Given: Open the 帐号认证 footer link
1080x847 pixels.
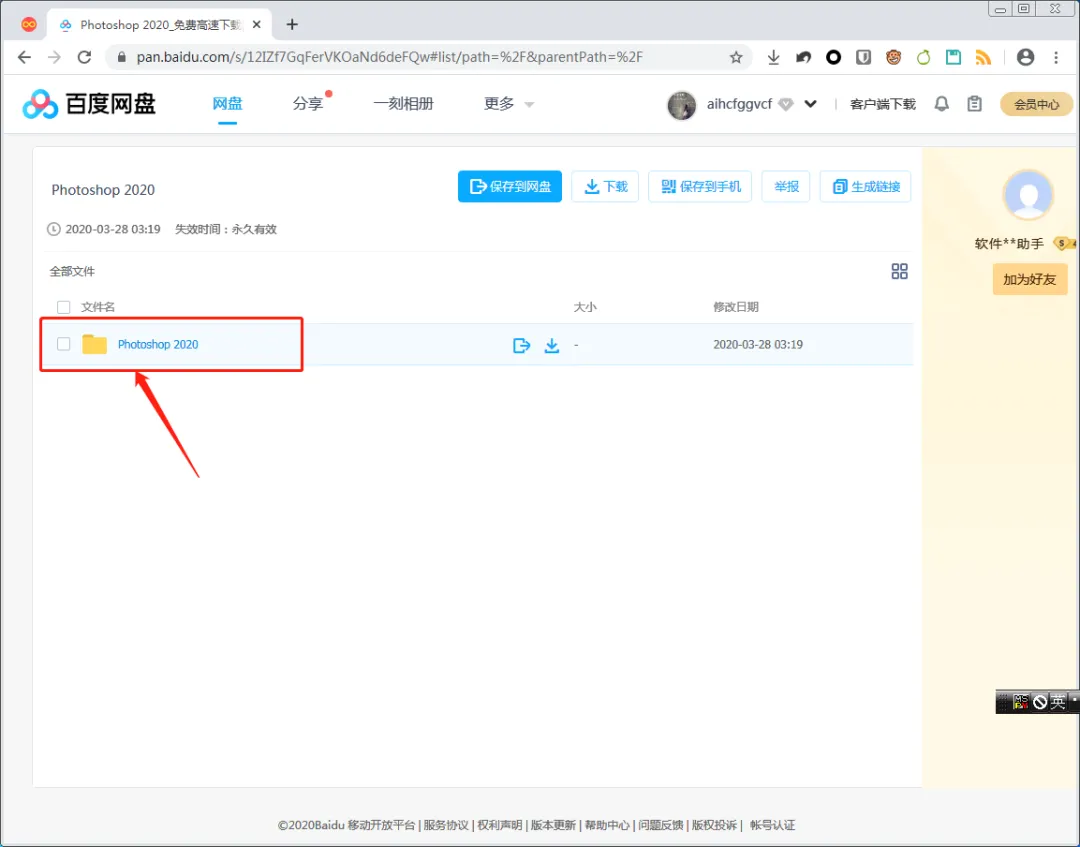Looking at the screenshot, I should point(772,825).
